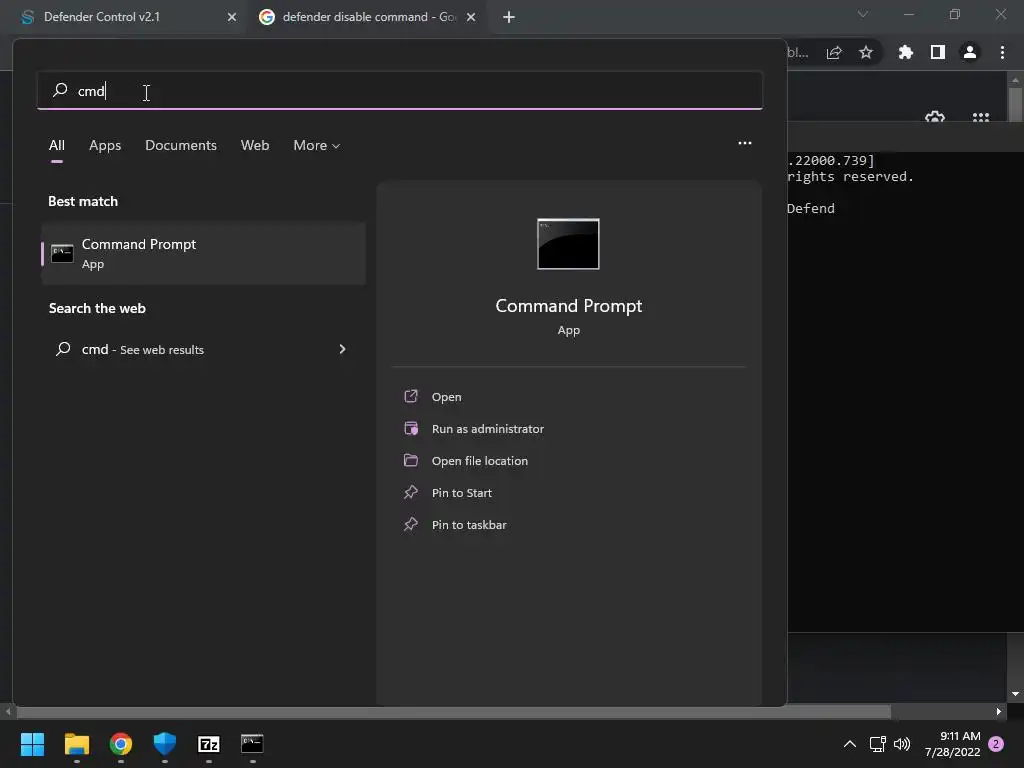Open 7-Zip from the taskbar

coord(209,744)
